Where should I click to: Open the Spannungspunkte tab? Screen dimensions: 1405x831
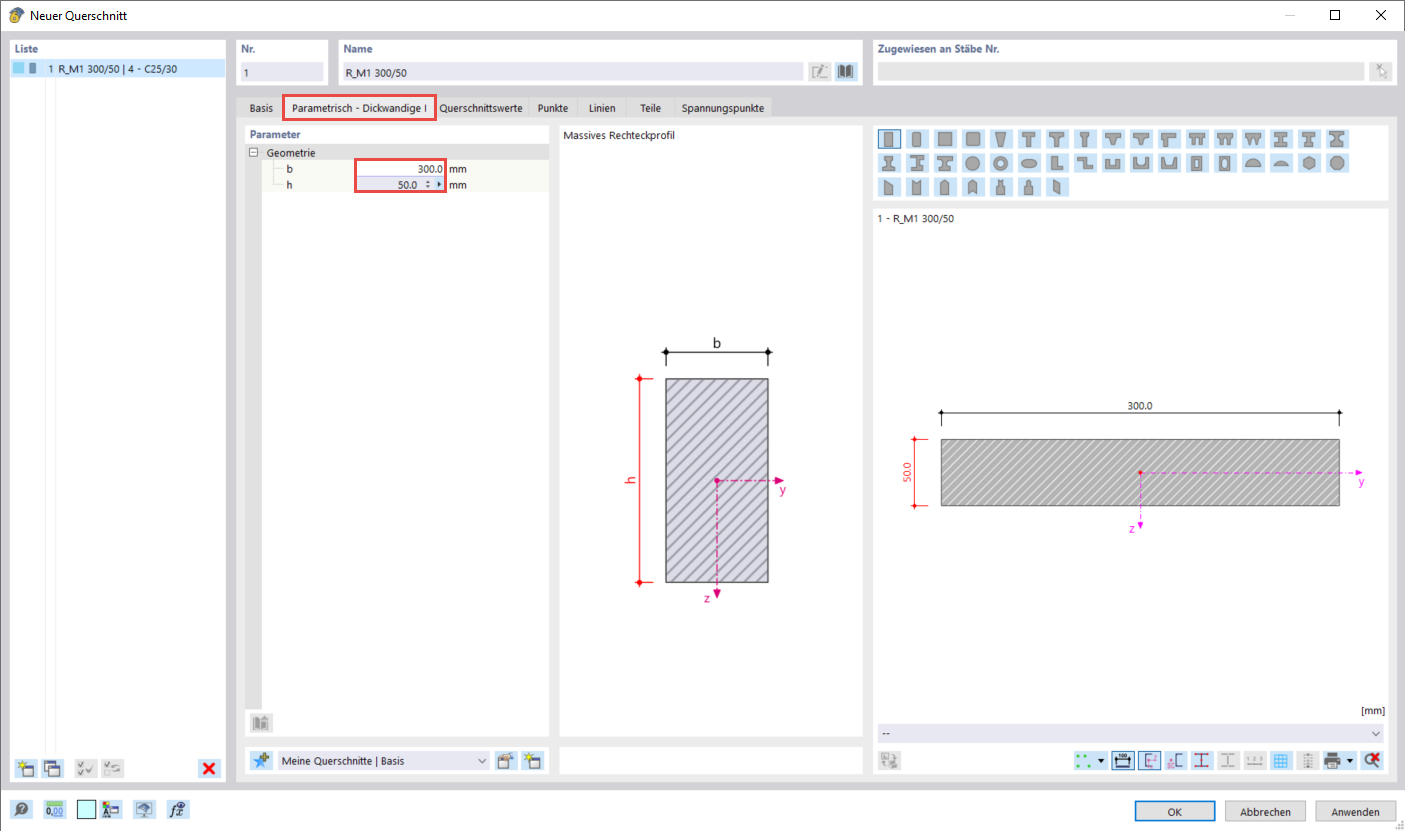click(723, 107)
